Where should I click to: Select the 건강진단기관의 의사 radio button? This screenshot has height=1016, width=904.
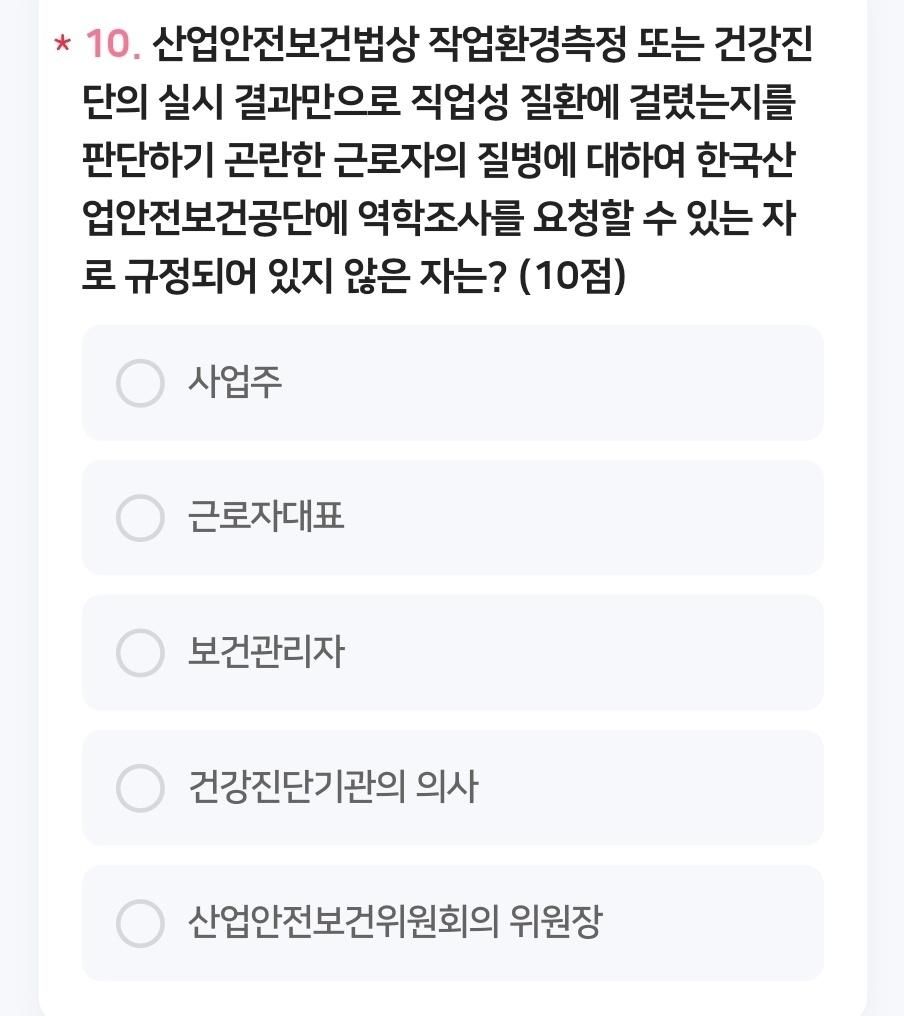(x=140, y=788)
